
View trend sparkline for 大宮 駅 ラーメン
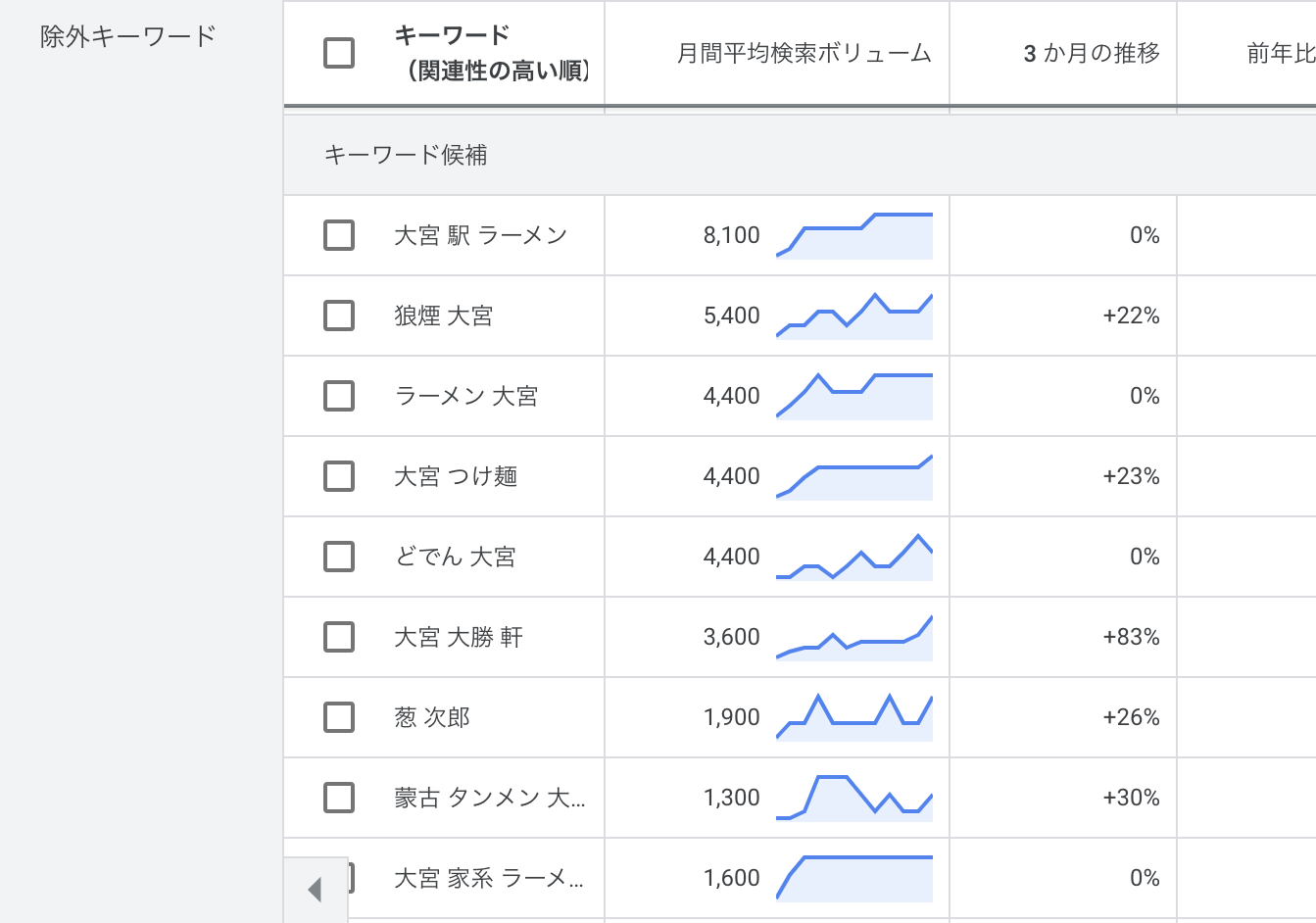pos(854,236)
